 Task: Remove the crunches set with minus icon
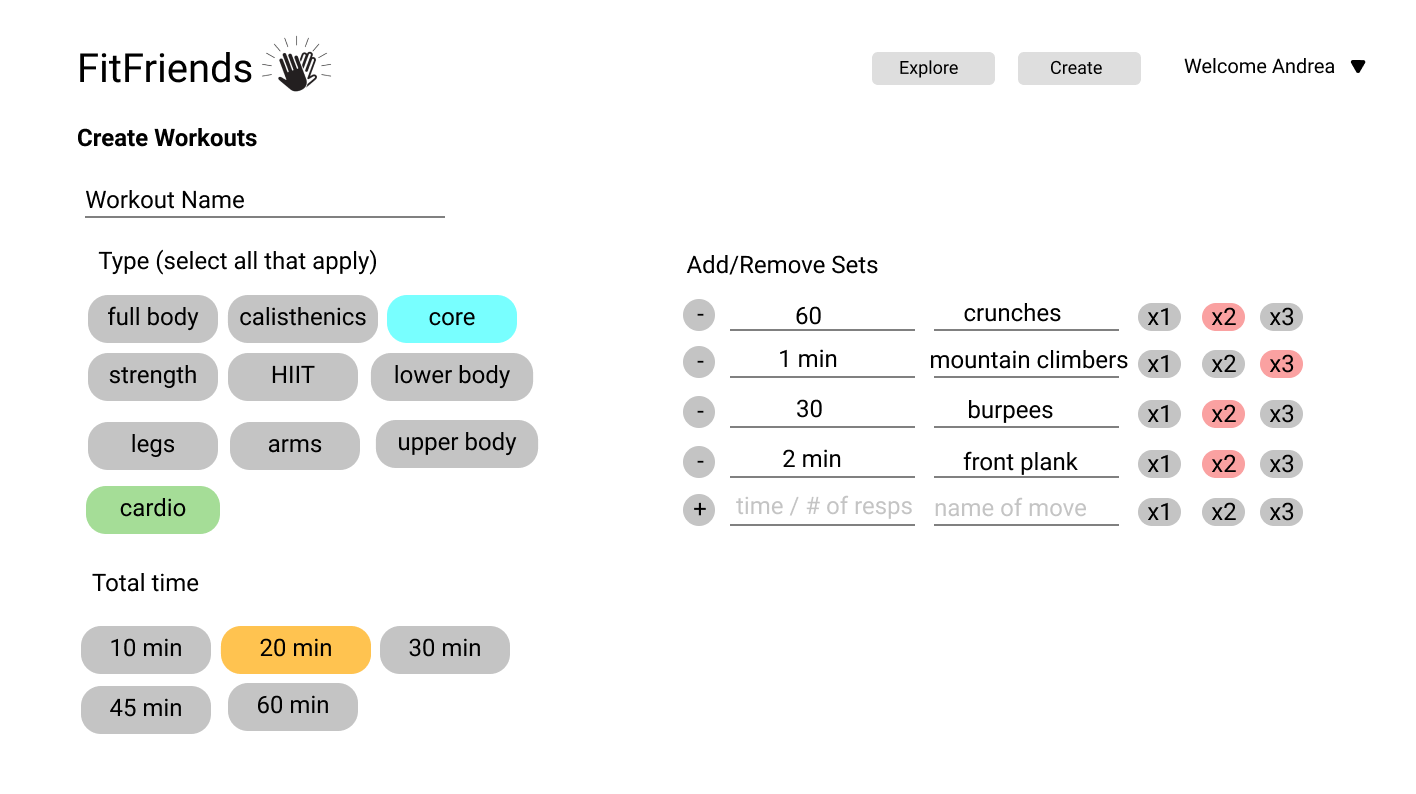click(x=699, y=315)
